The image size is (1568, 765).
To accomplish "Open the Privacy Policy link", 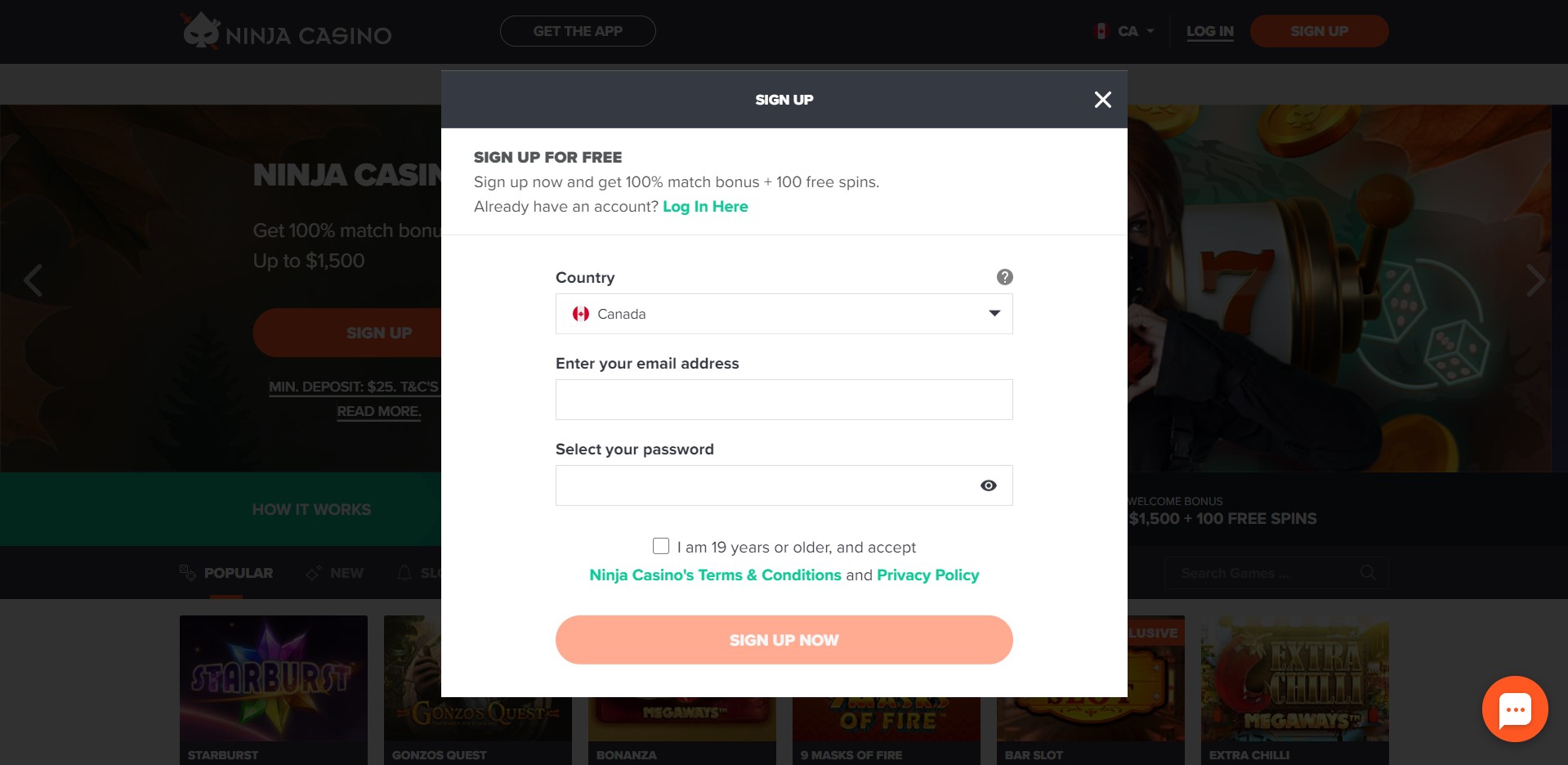I will pos(927,575).
